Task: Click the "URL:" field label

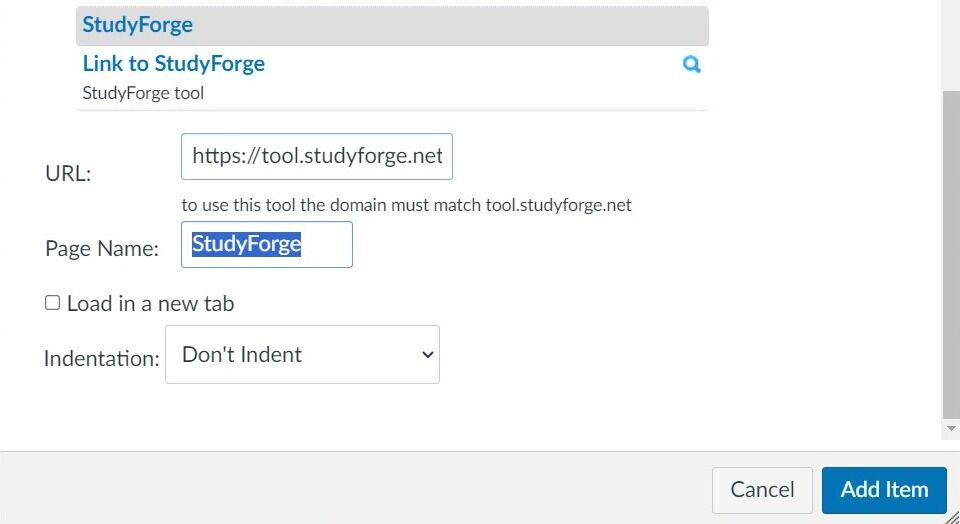Action: 68,173
